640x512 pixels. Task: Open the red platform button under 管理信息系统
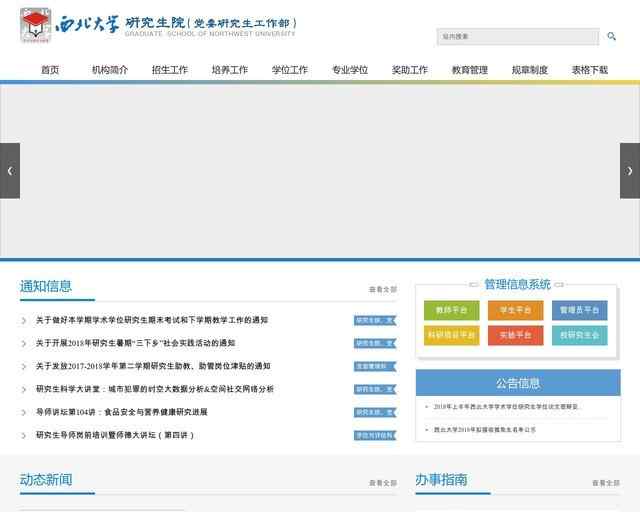[x=516, y=335]
